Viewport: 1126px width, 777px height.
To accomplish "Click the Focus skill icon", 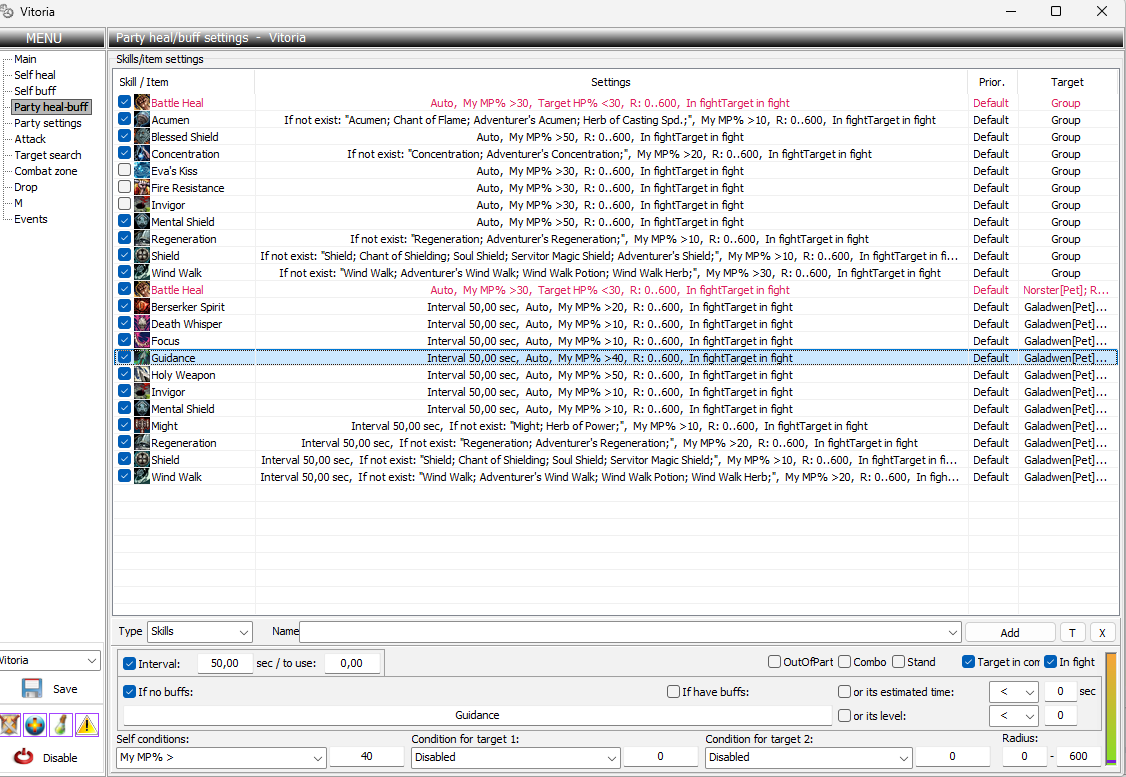I will (x=141, y=341).
